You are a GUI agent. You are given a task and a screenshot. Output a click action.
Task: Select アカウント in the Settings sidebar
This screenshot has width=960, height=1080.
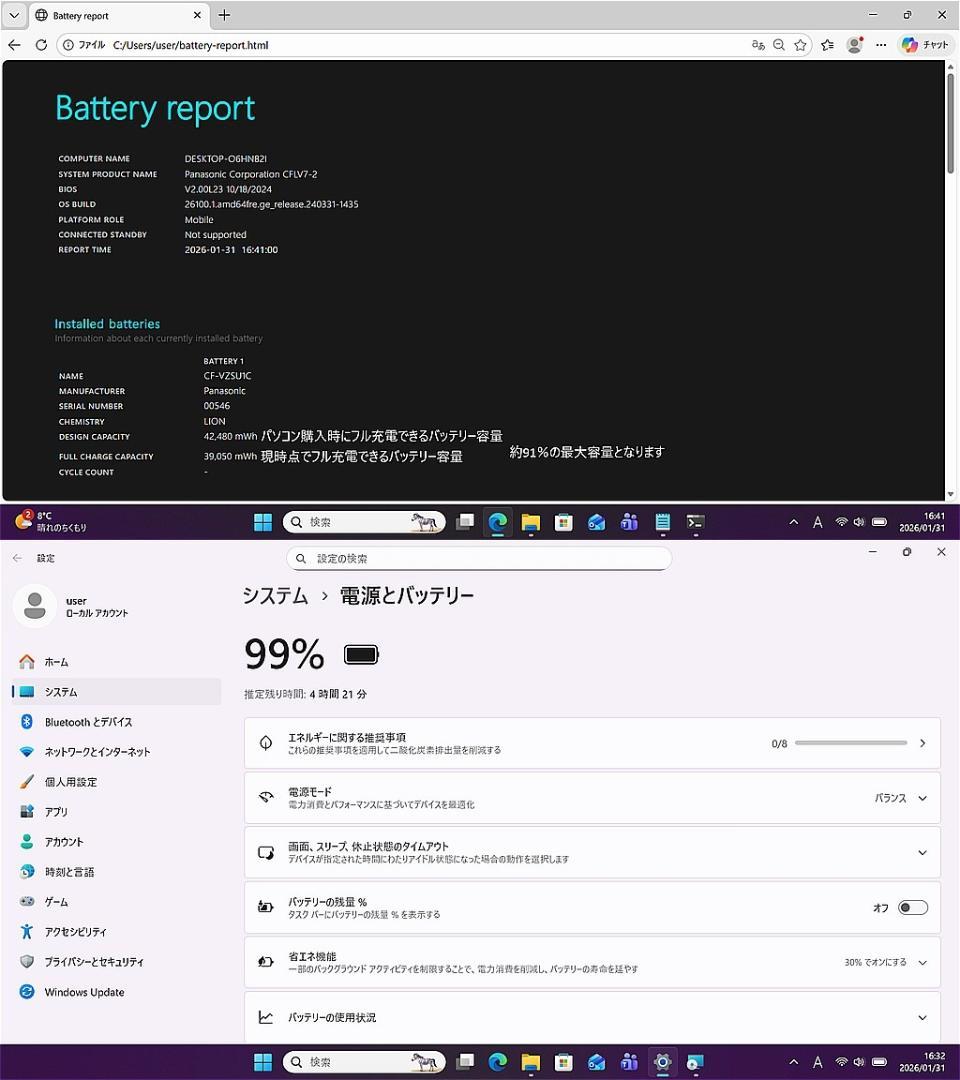[x=72, y=841]
